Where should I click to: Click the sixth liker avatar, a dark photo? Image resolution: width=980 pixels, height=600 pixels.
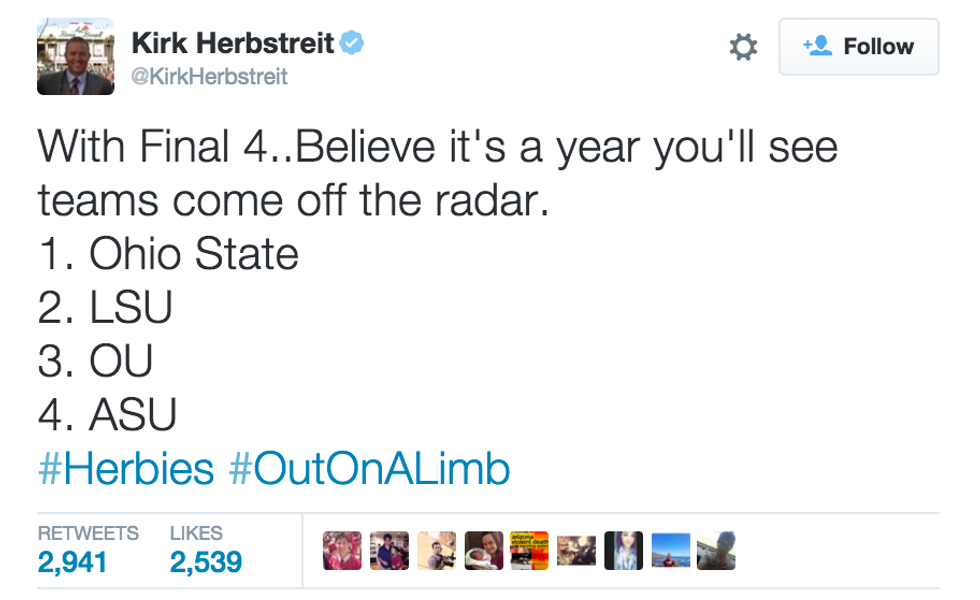(576, 550)
